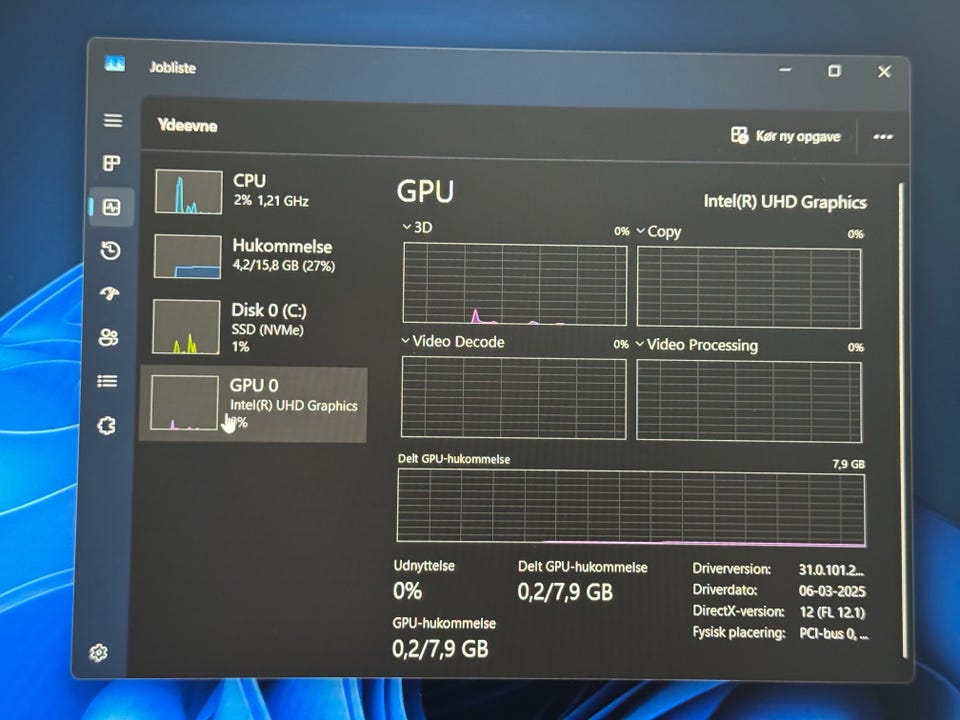Open the Startup apps icon
Image resolution: width=960 pixels, height=720 pixels.
coord(110,294)
